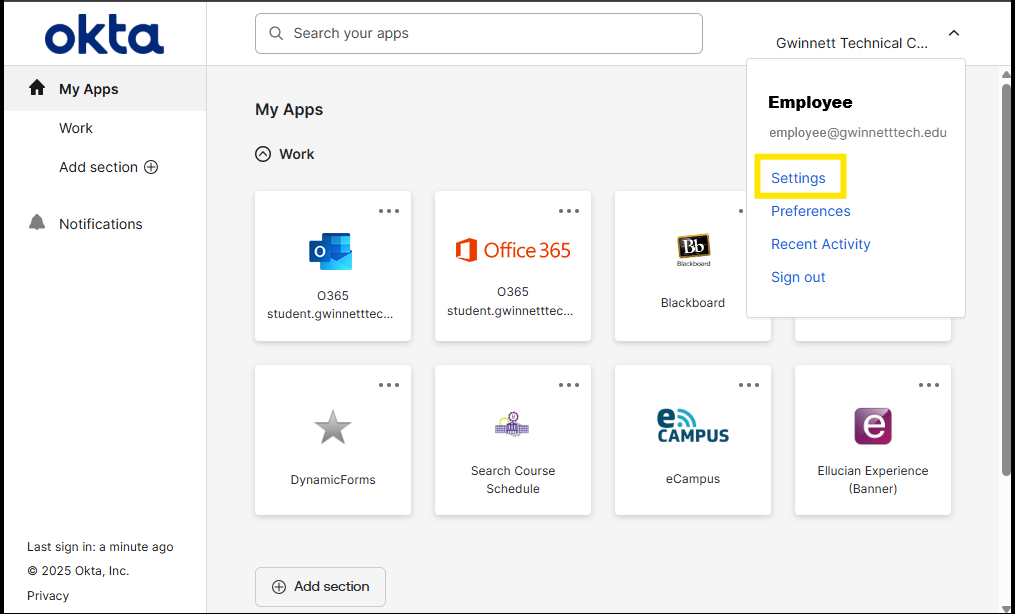
Task: Open Settings from the account menu
Action: tap(798, 176)
